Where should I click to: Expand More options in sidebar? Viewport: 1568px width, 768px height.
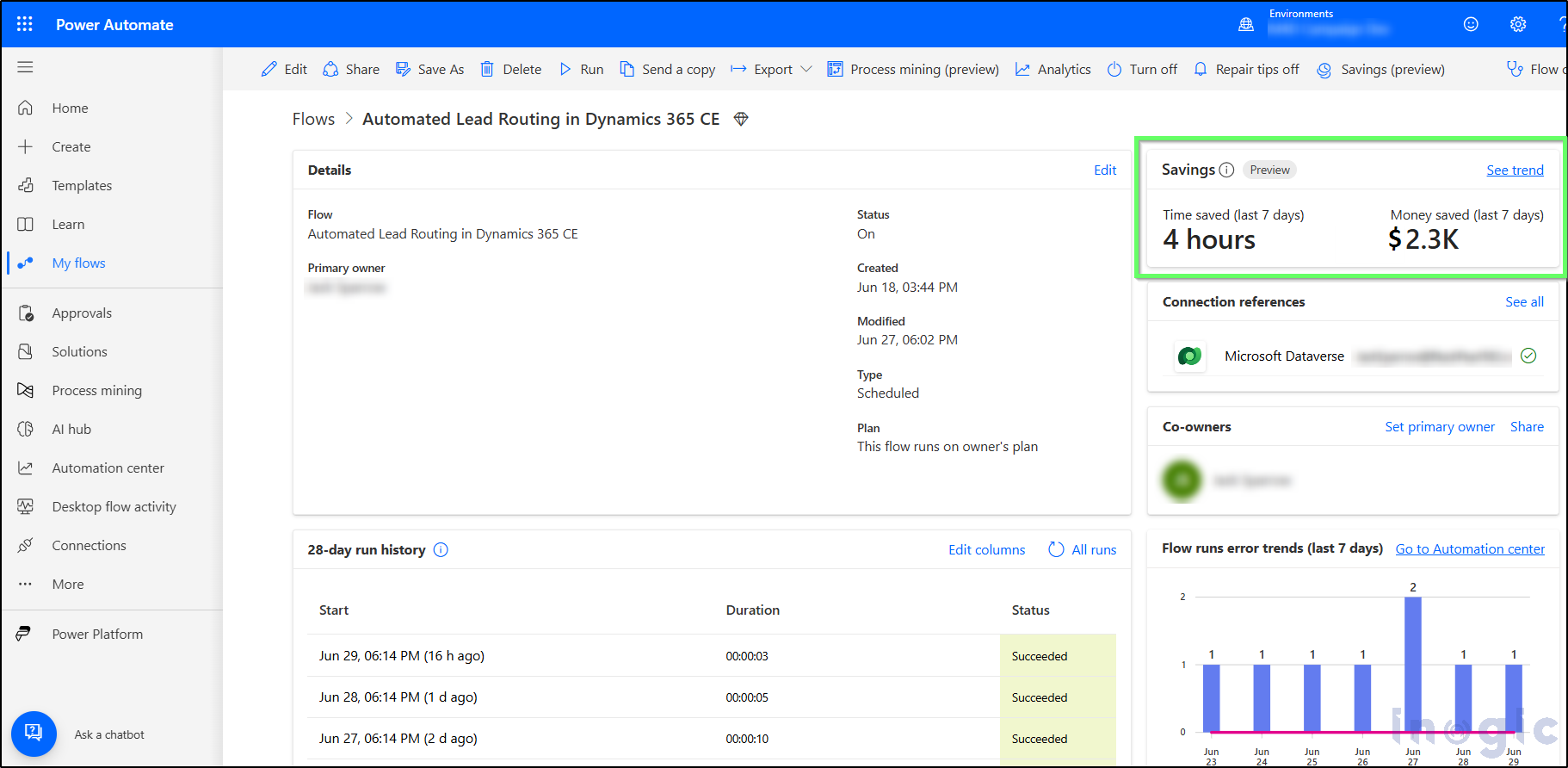[68, 584]
